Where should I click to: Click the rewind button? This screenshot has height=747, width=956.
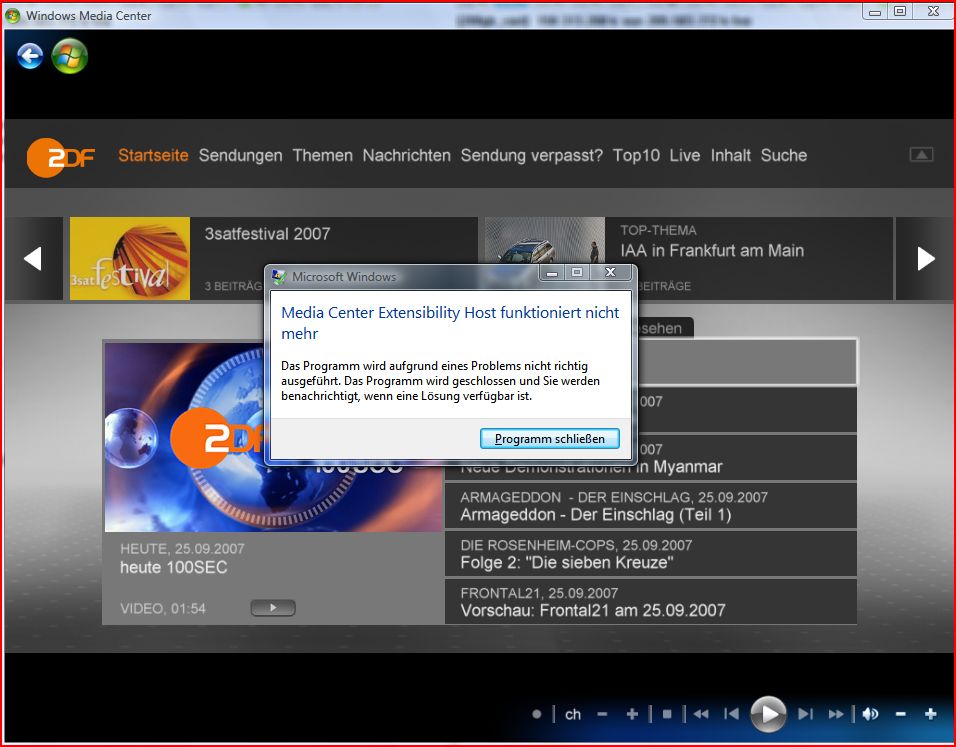(x=701, y=714)
